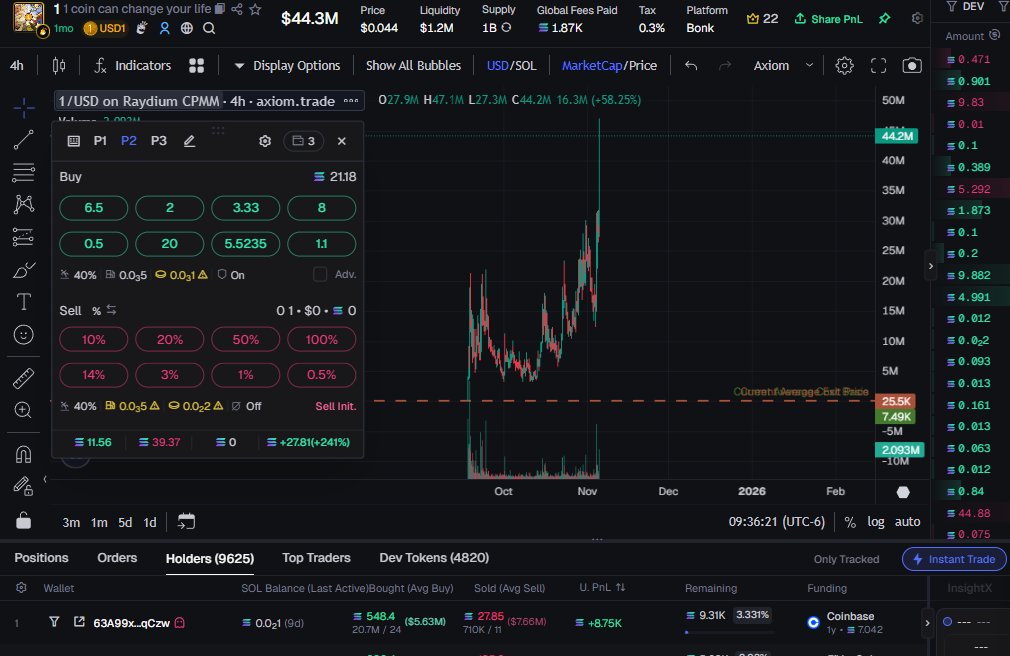Click the Share PnL button

(828, 19)
